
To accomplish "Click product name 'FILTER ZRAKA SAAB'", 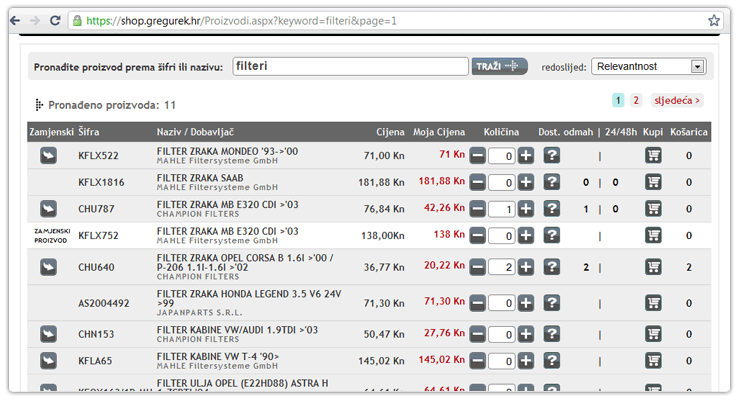I will pyautogui.click(x=200, y=178).
